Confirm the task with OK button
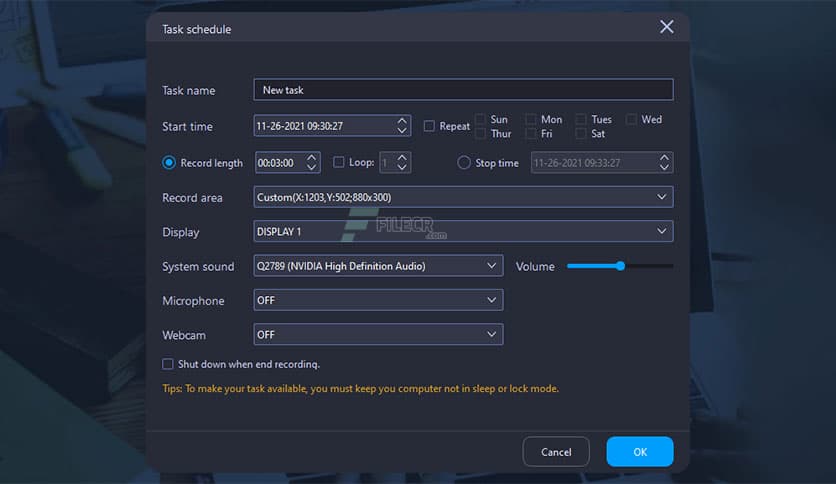 pos(640,451)
